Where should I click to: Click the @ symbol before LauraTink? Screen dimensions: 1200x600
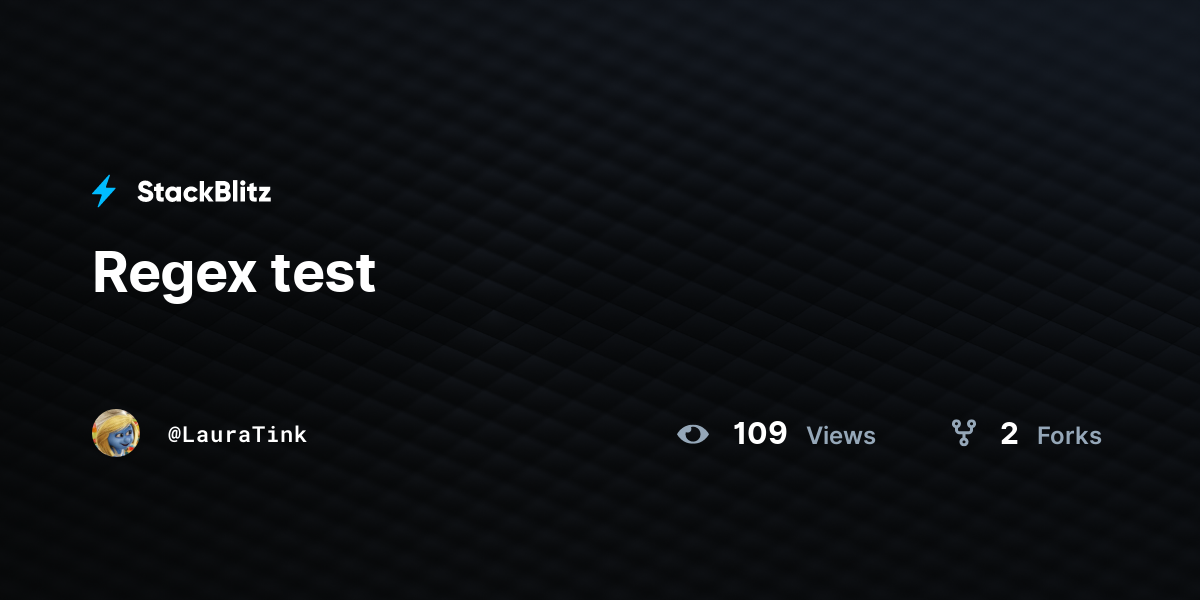coord(174,435)
